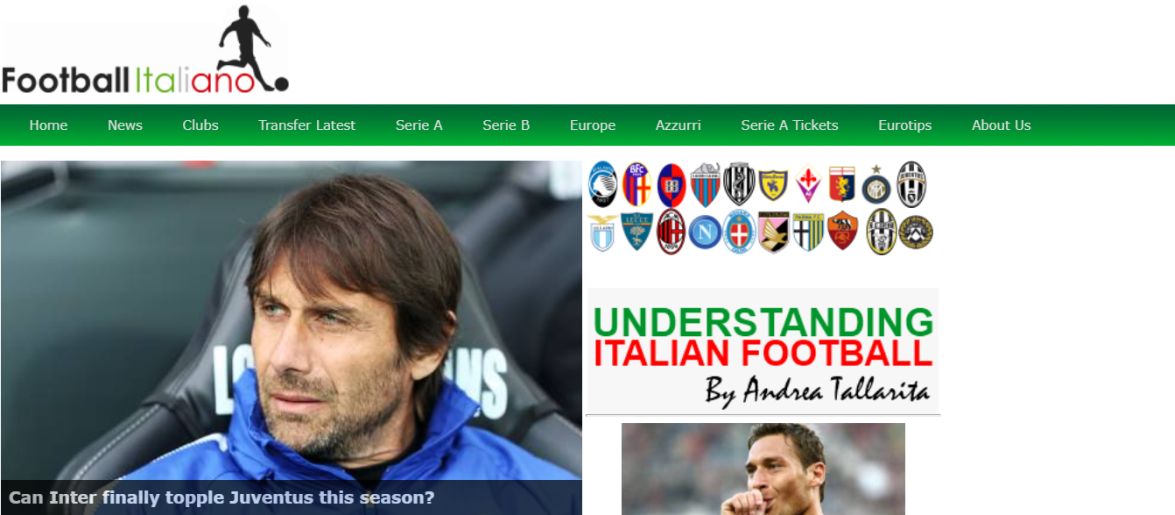Click the Chievo yellow shield crest
Viewport: 1175px width, 515px height.
(x=773, y=185)
